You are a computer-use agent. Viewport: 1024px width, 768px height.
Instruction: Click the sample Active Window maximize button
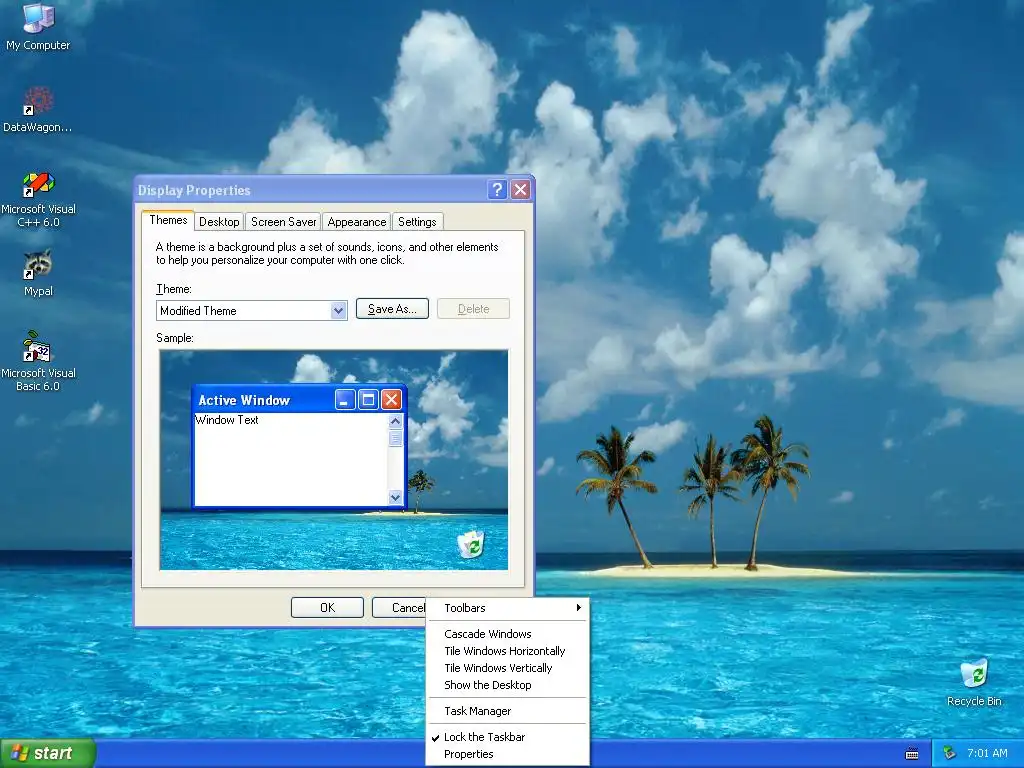pyautogui.click(x=368, y=400)
